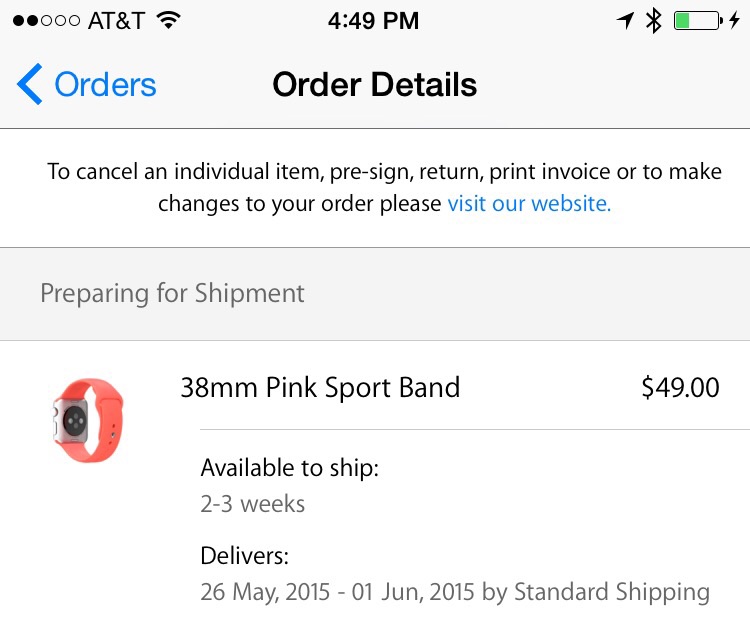750x638 pixels.
Task: Tap the Wi-Fi signal icon in status bar
Action: pyautogui.click(x=168, y=20)
